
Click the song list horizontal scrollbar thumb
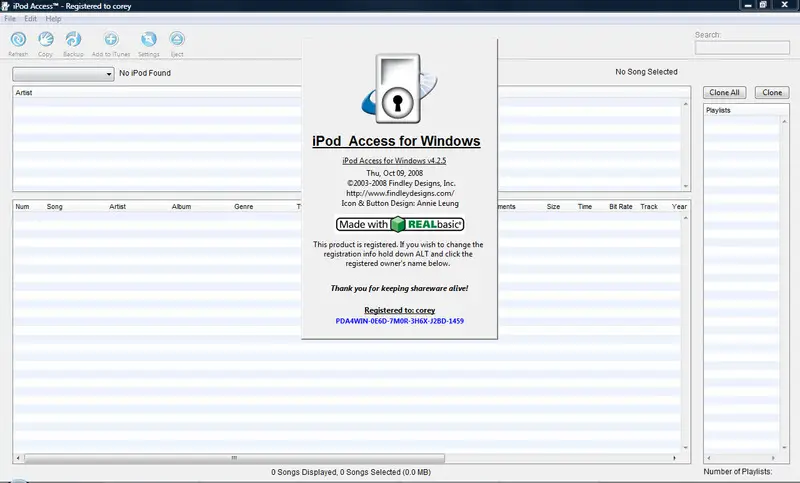(x=234, y=458)
